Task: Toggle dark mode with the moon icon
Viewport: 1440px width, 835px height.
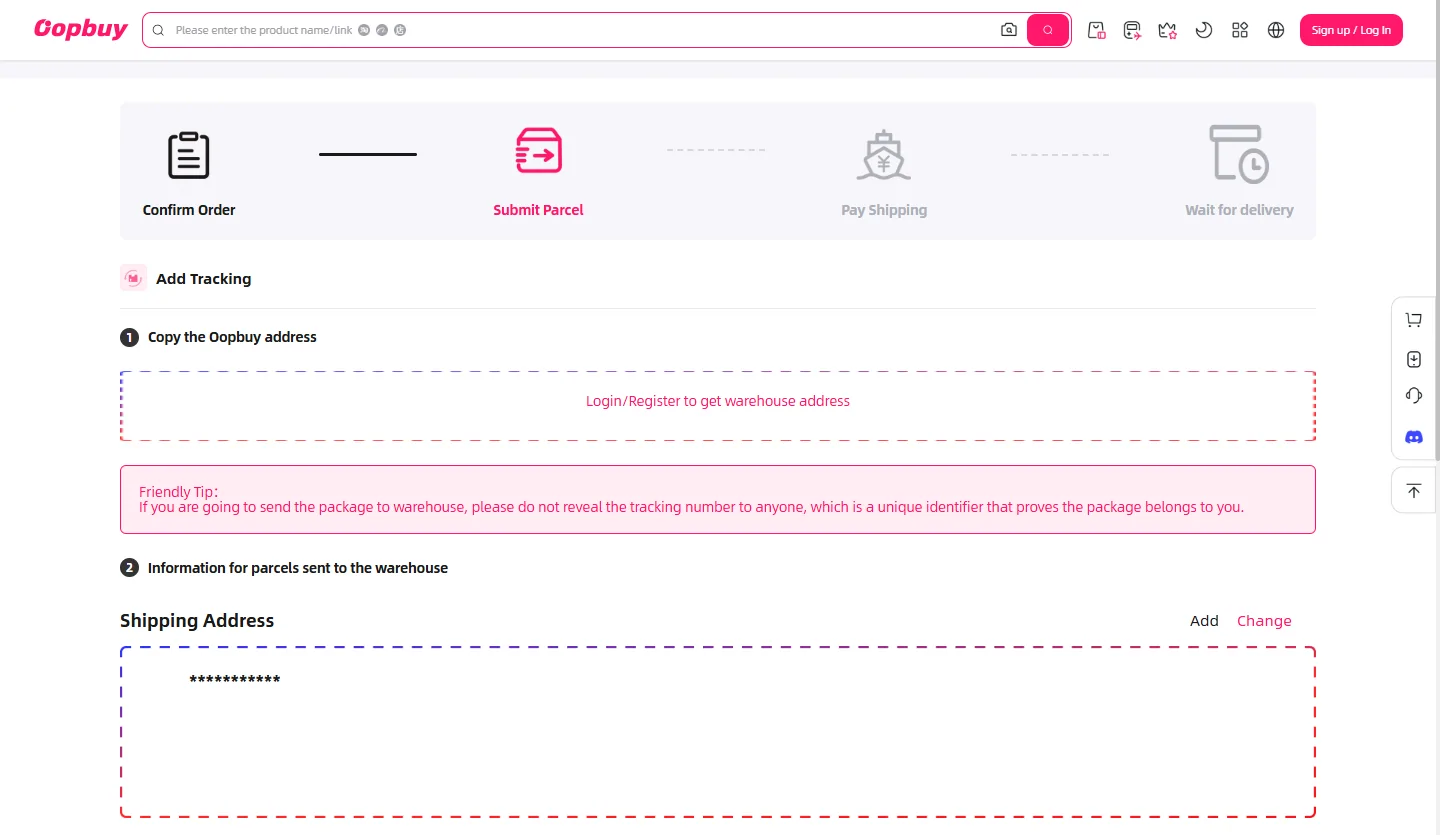Action: 1204,30
